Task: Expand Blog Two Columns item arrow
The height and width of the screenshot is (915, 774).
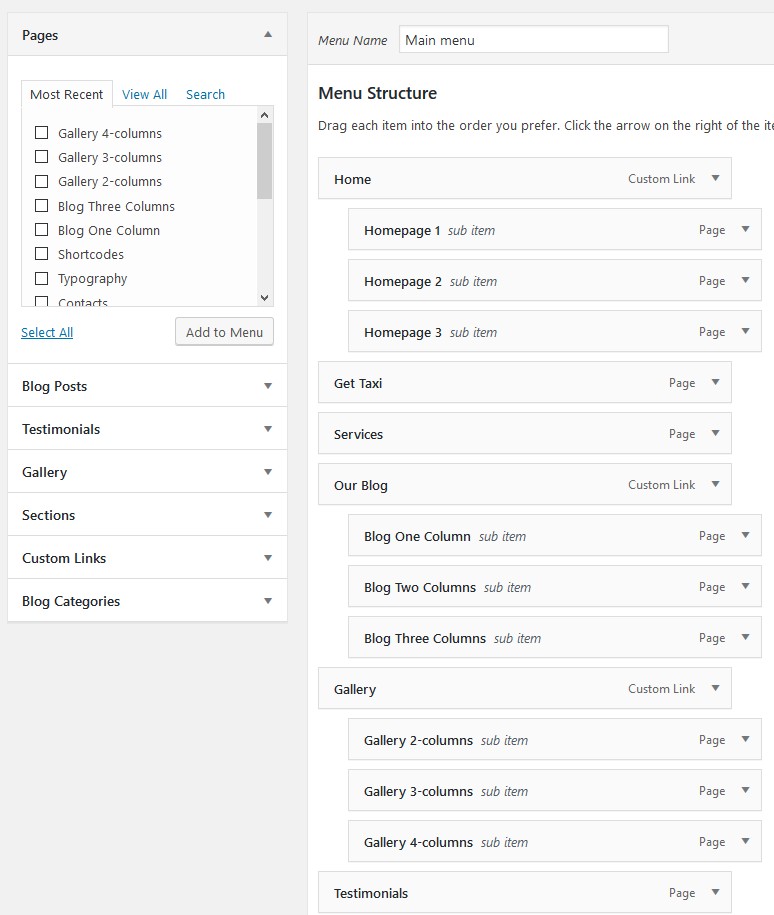Action: pos(745,586)
